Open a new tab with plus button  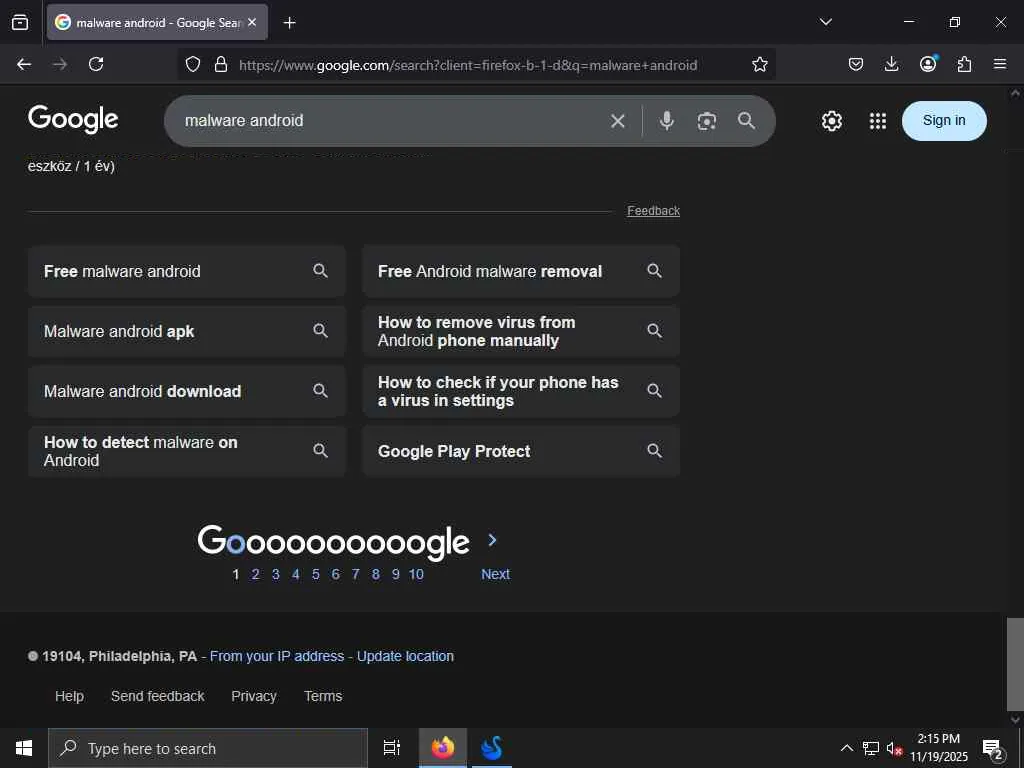point(289,23)
